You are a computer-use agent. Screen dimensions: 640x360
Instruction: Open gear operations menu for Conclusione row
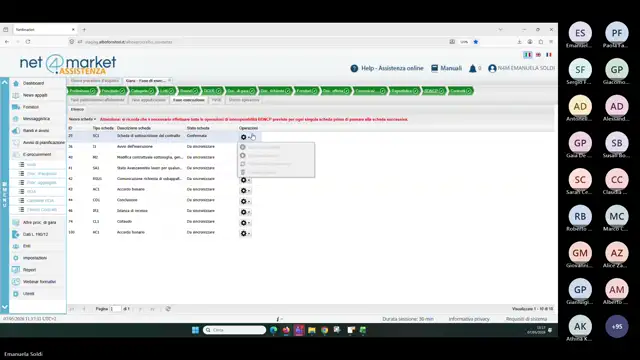coord(245,201)
